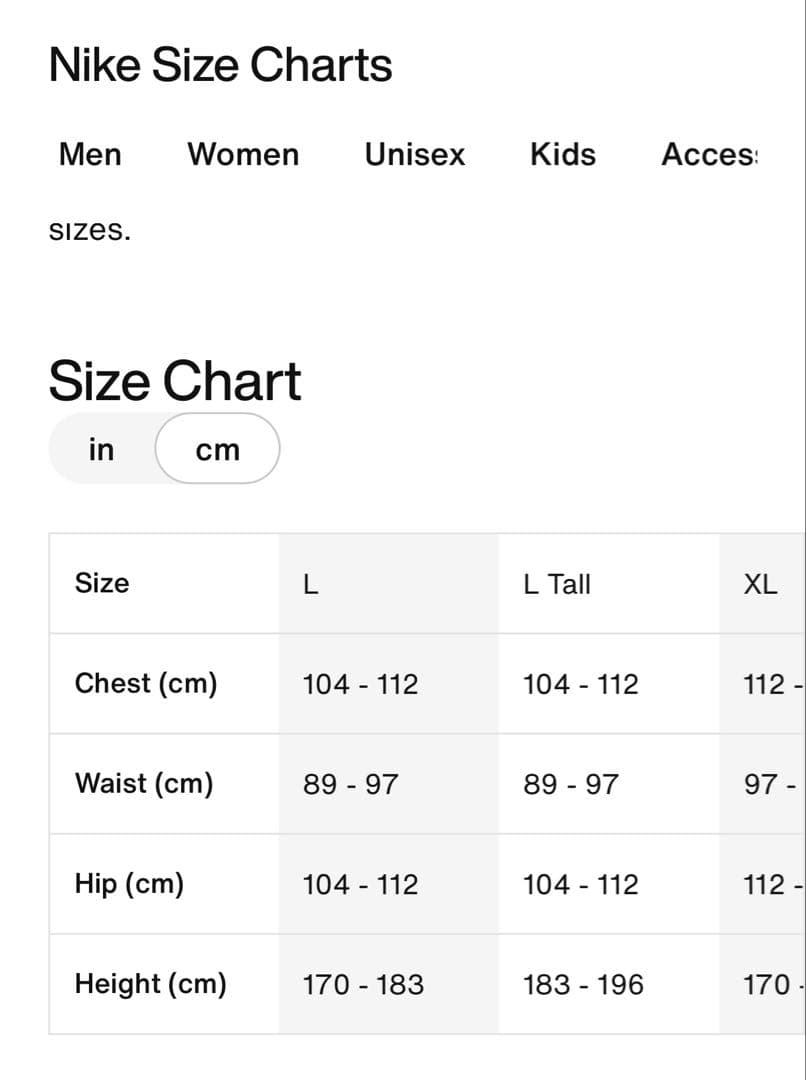The image size is (806, 1080).
Task: Select the Unisex tab
Action: 415,155
